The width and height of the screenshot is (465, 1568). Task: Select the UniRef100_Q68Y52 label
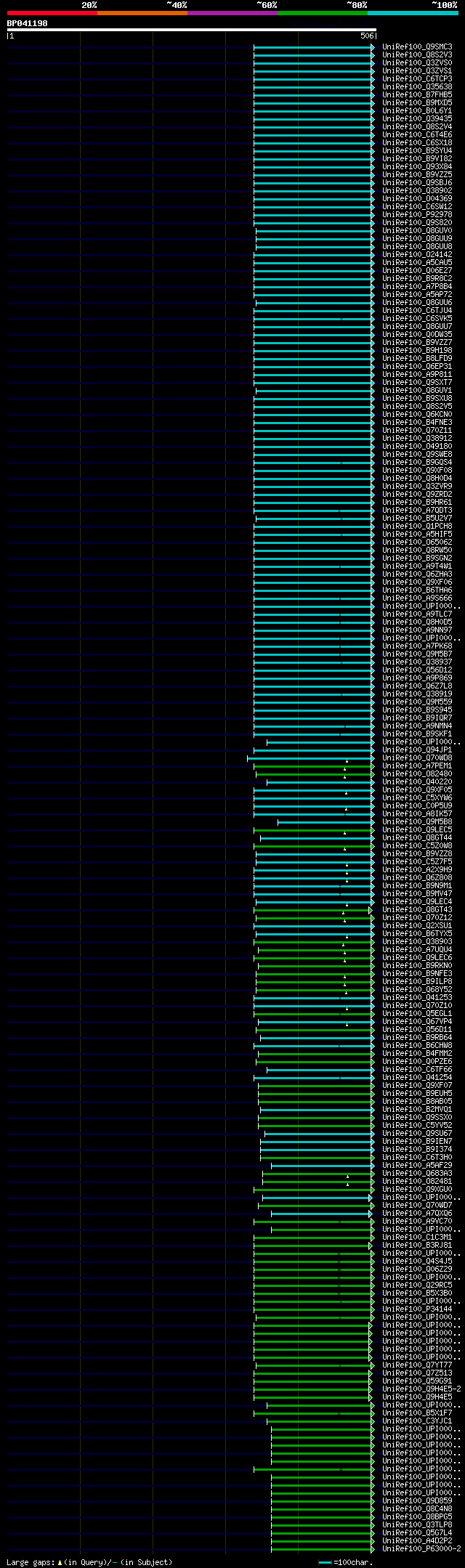pos(417,989)
